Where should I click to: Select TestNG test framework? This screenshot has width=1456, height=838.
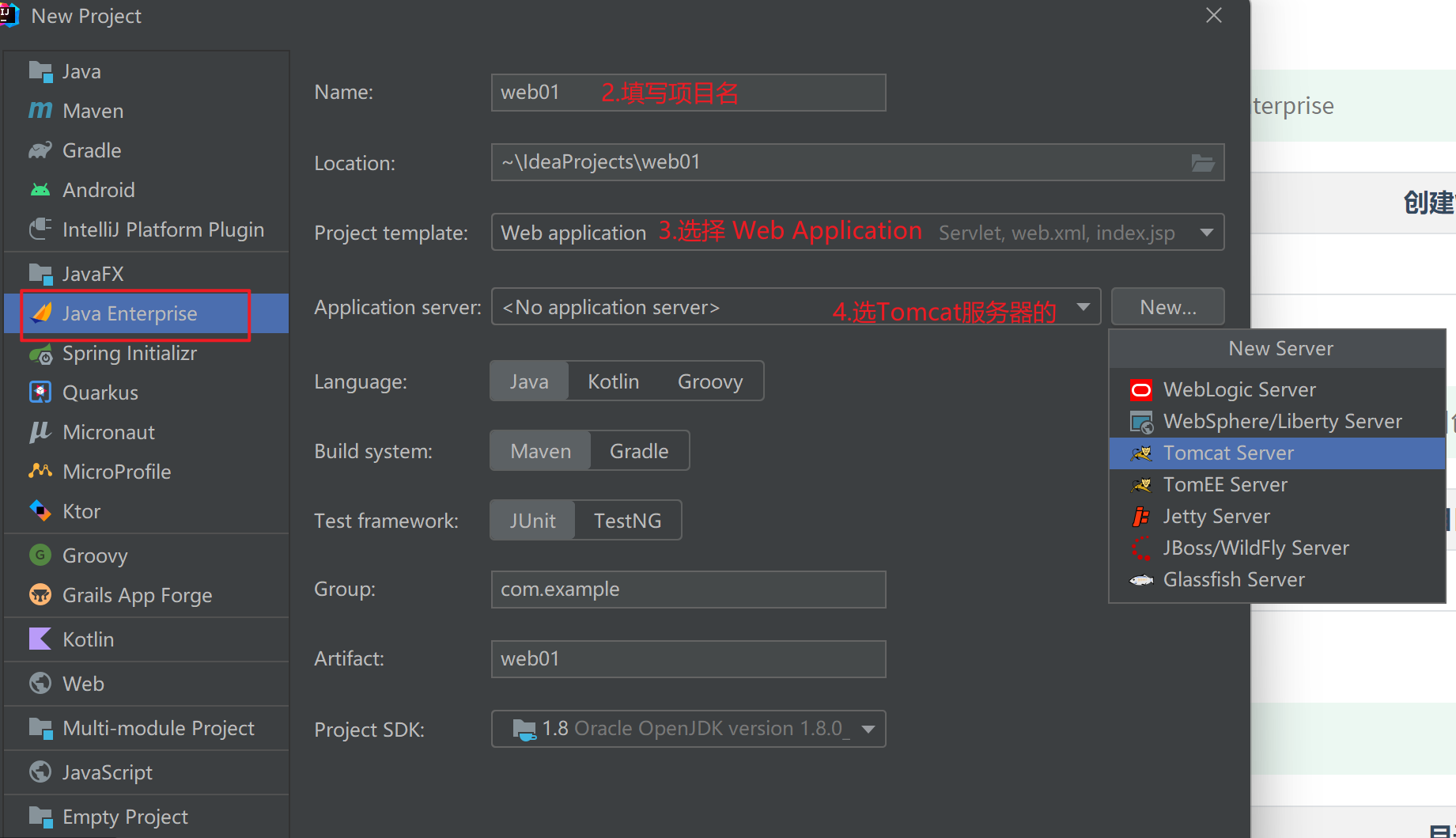pyautogui.click(x=627, y=521)
